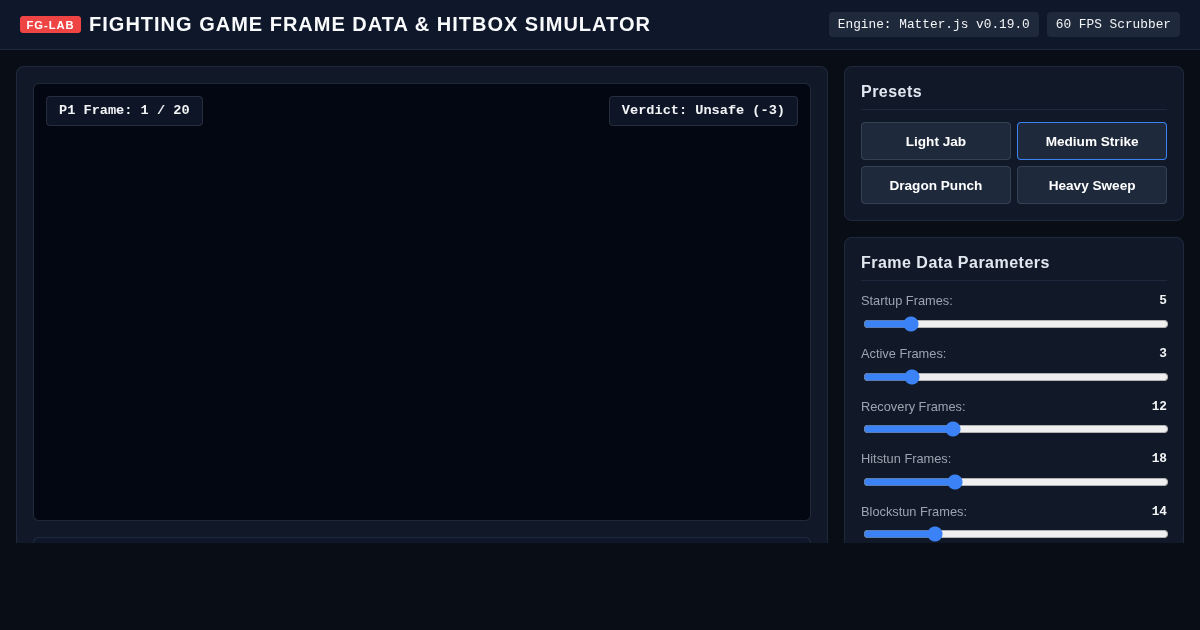
Task: Click the Engine: Matter.js v0.19.0 badge
Action: (x=933, y=24)
